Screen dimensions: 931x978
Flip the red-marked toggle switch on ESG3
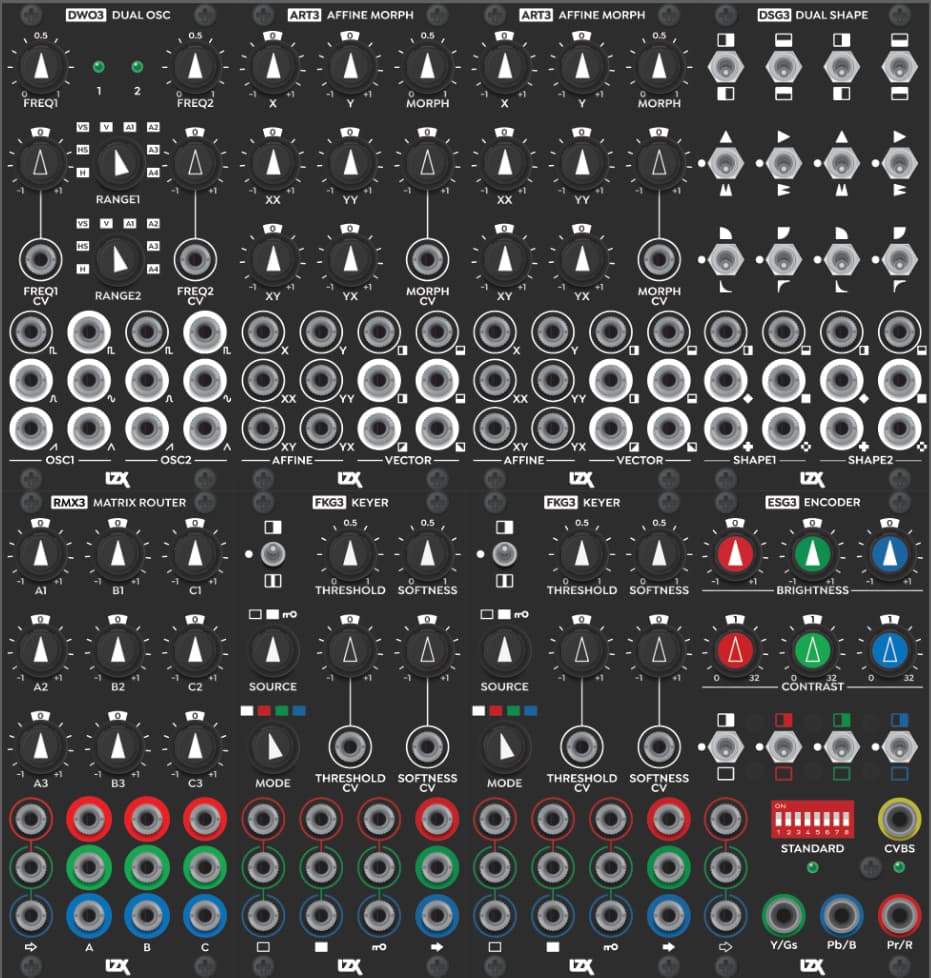(x=783, y=747)
